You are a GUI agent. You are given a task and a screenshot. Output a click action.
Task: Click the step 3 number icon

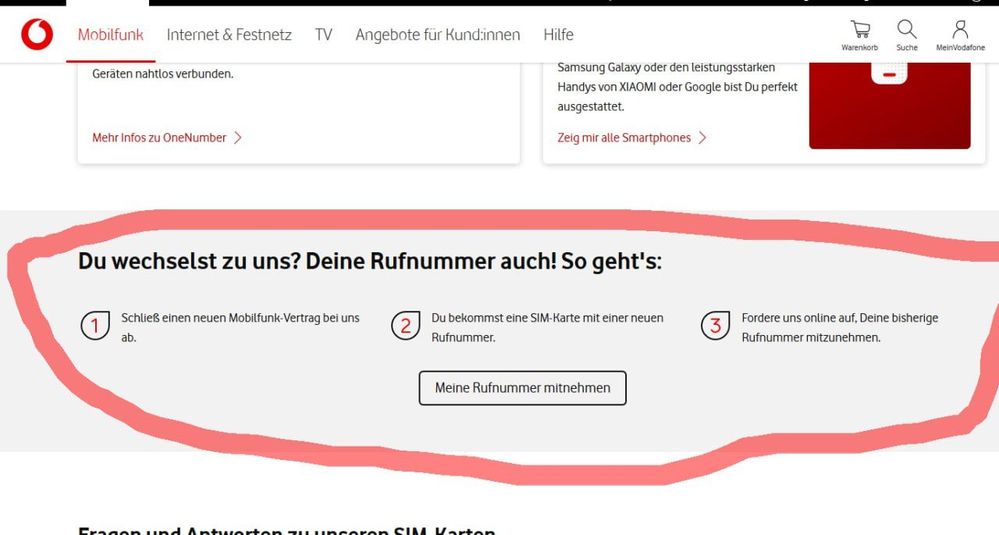pos(715,325)
